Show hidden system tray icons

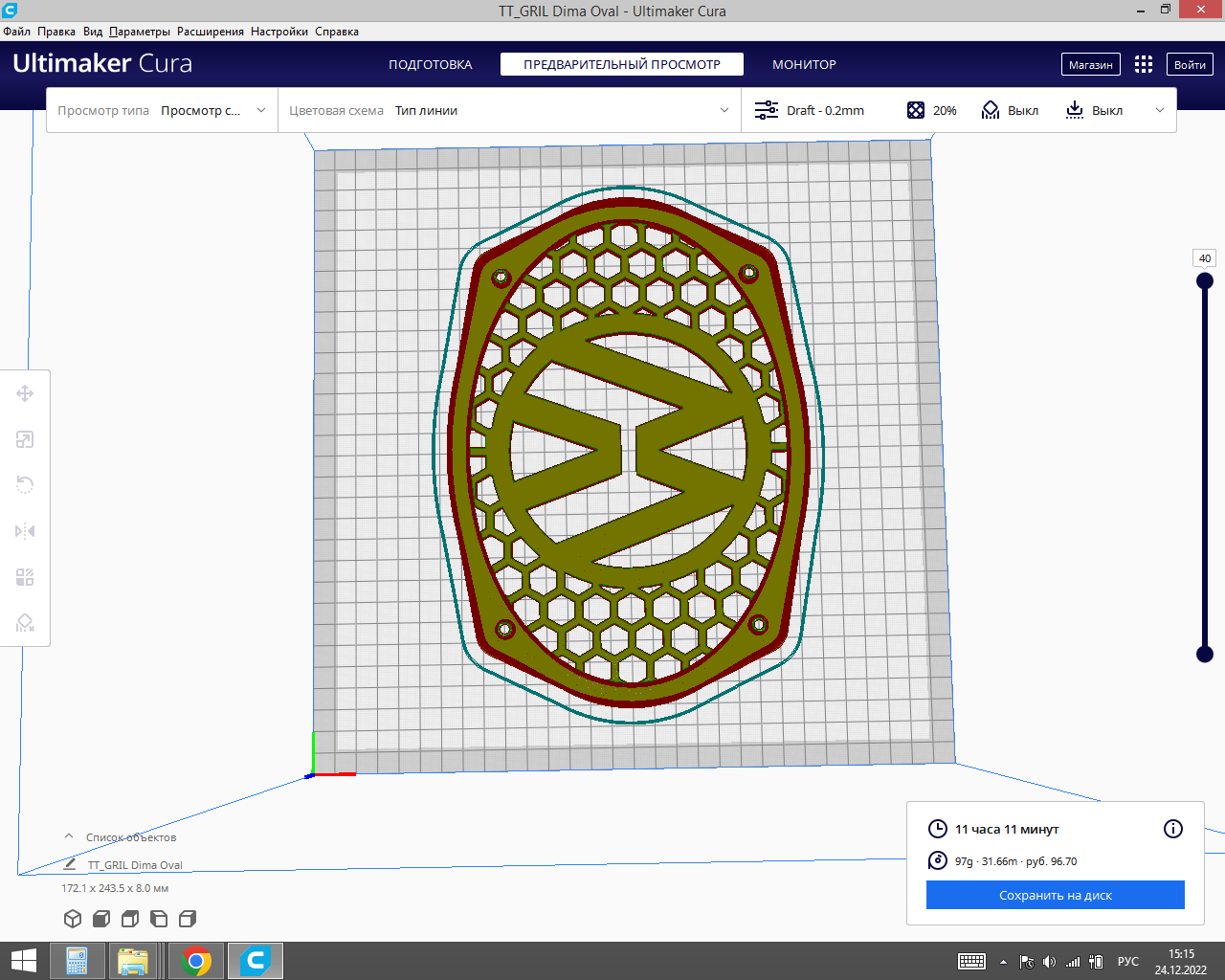tap(1003, 962)
